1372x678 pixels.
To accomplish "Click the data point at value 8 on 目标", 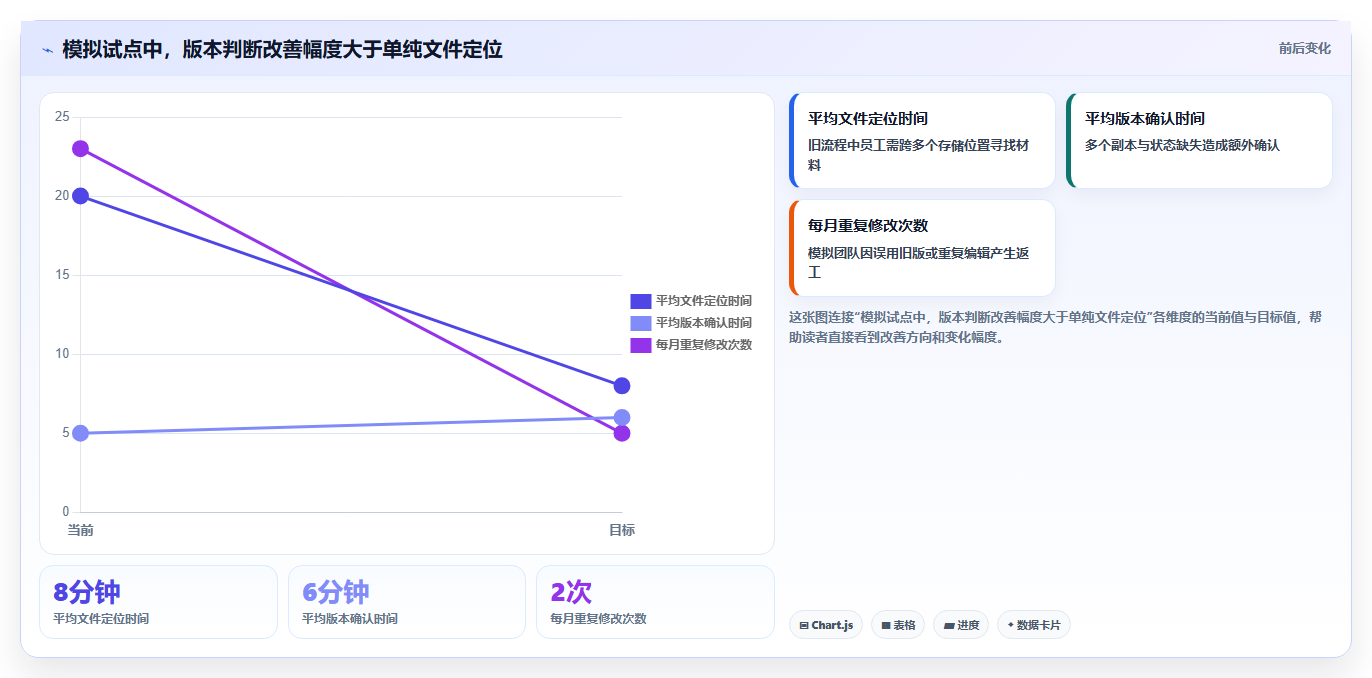I will click(x=622, y=386).
